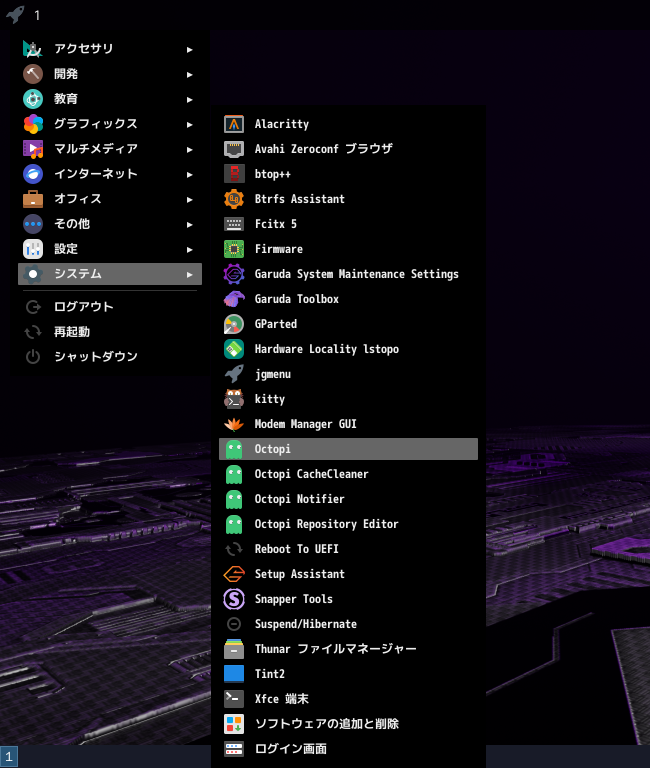This screenshot has height=768, width=650.
Task: Click Hardware Locality lstopo icon
Action: tap(234, 349)
